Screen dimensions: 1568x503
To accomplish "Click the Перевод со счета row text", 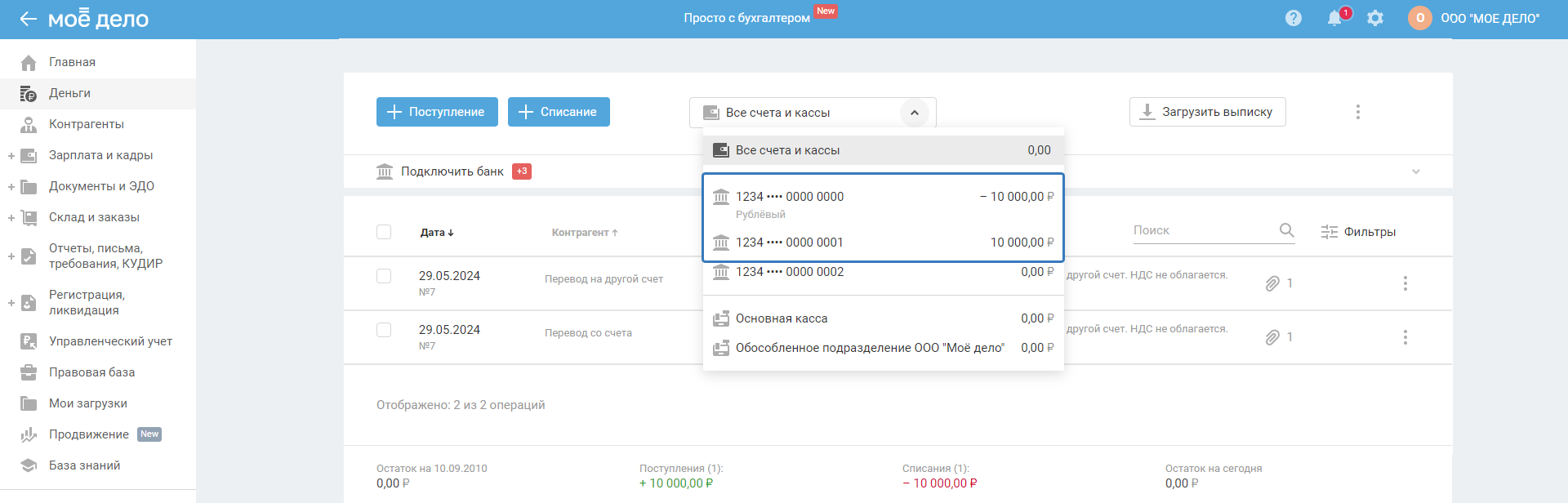I will 588,333.
